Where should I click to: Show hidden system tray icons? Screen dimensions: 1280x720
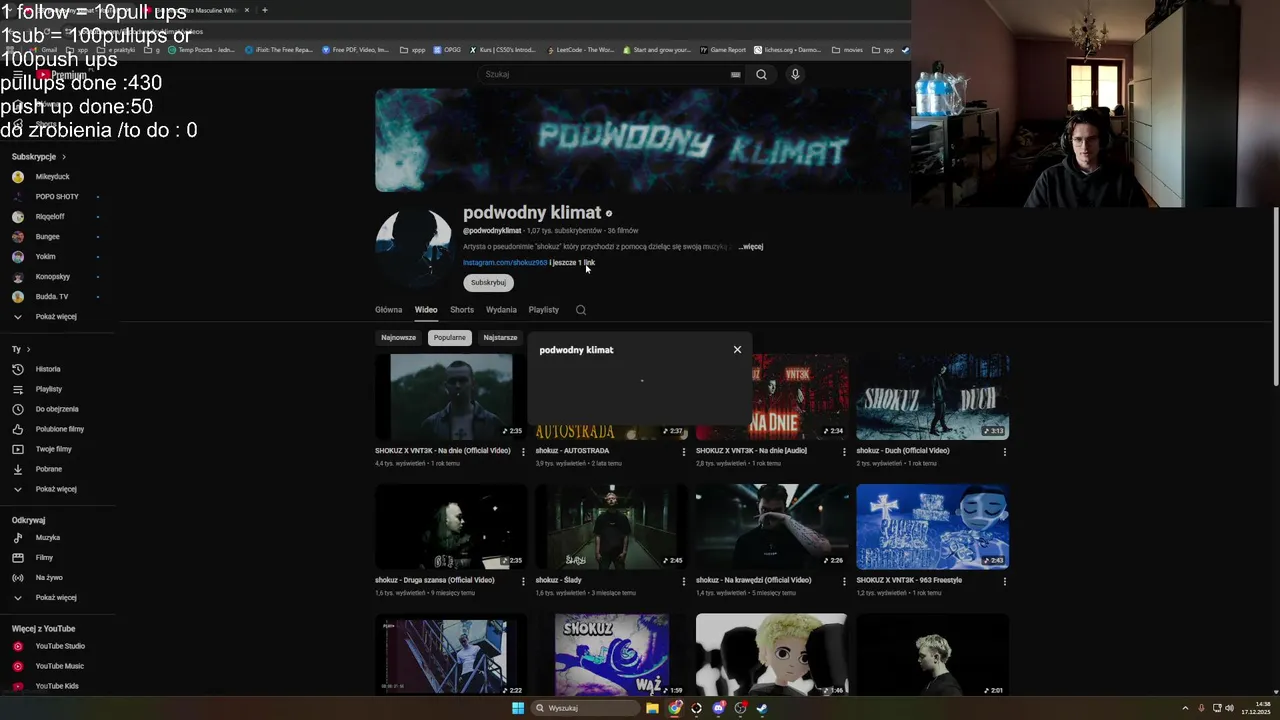[1185, 708]
